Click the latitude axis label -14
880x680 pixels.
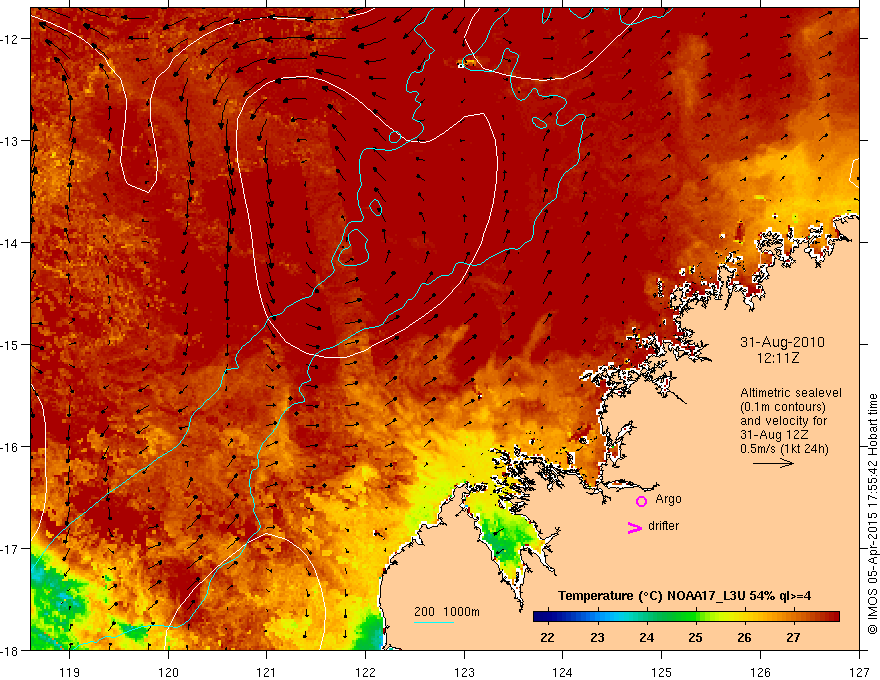(11, 243)
